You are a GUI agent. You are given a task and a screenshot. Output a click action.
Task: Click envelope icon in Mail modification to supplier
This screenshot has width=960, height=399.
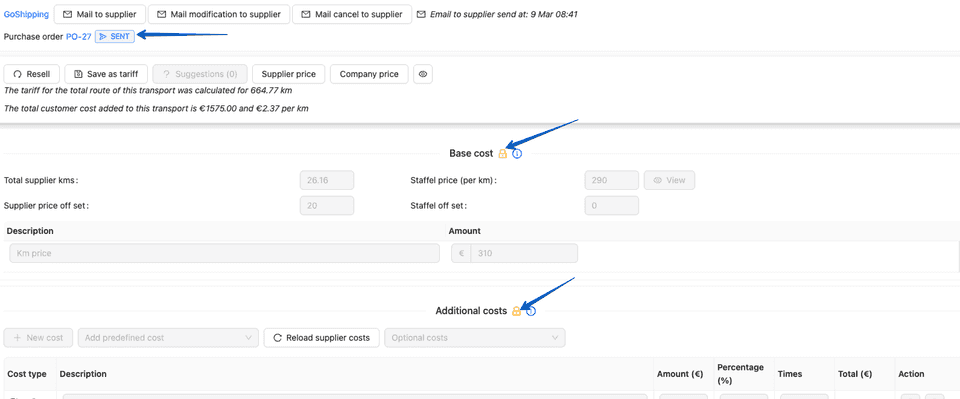coord(163,14)
